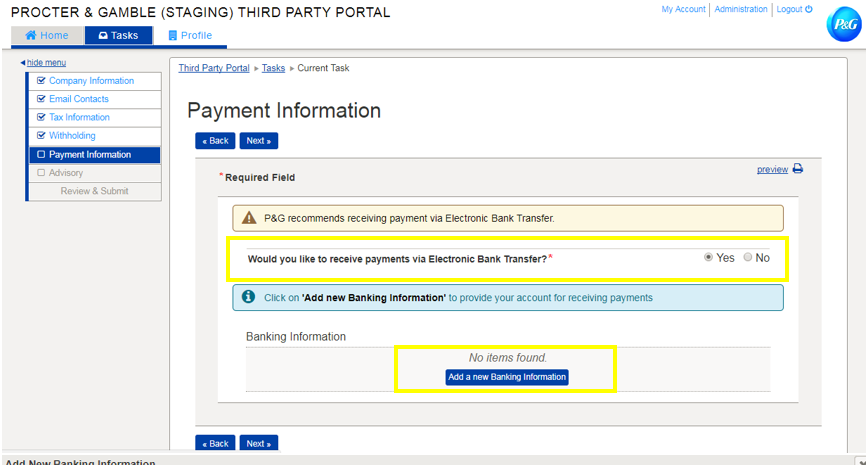Open Company Information in side menu

click(95, 81)
